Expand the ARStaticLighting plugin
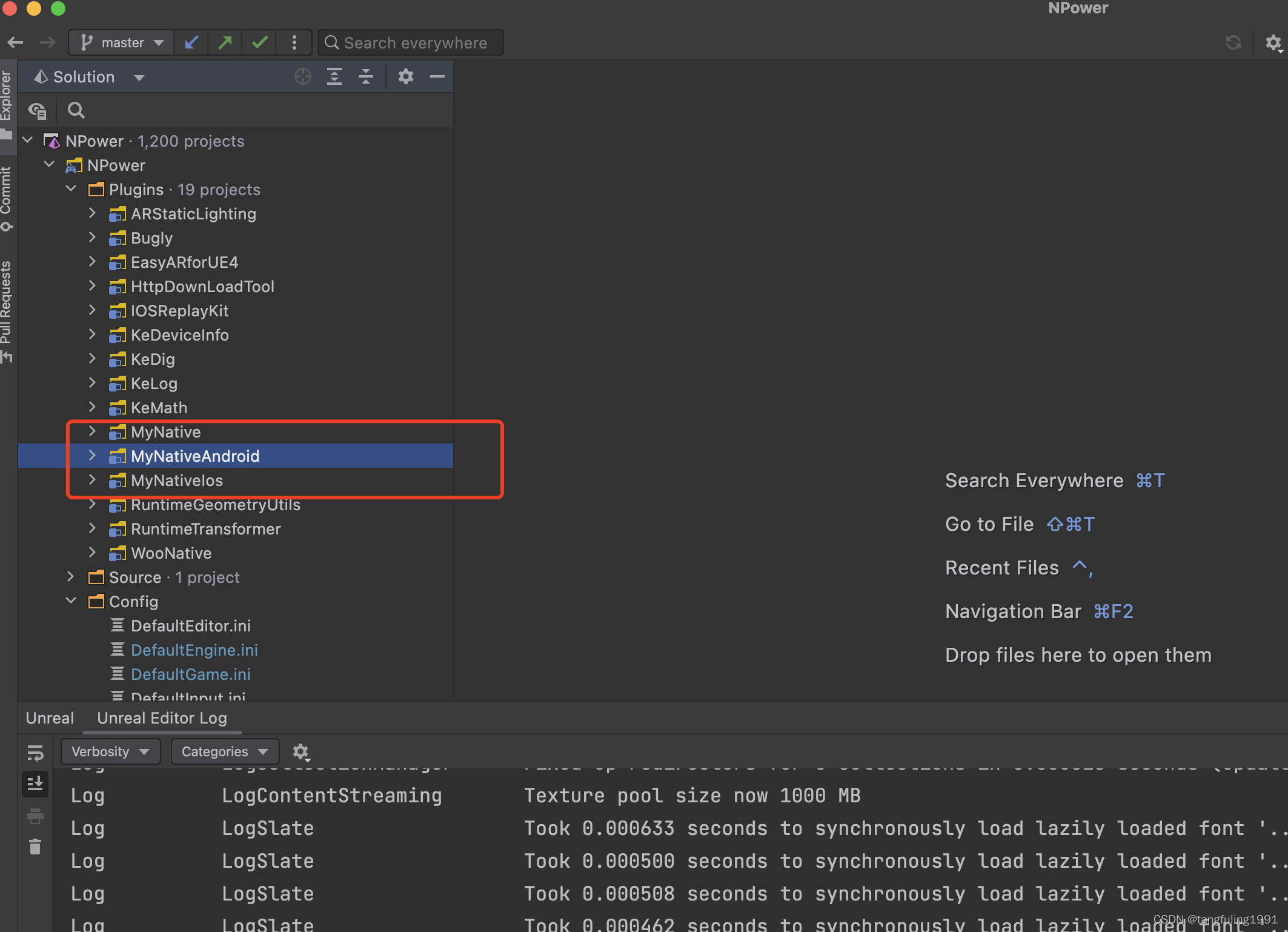Viewport: 1288px width, 932px height. click(x=93, y=213)
